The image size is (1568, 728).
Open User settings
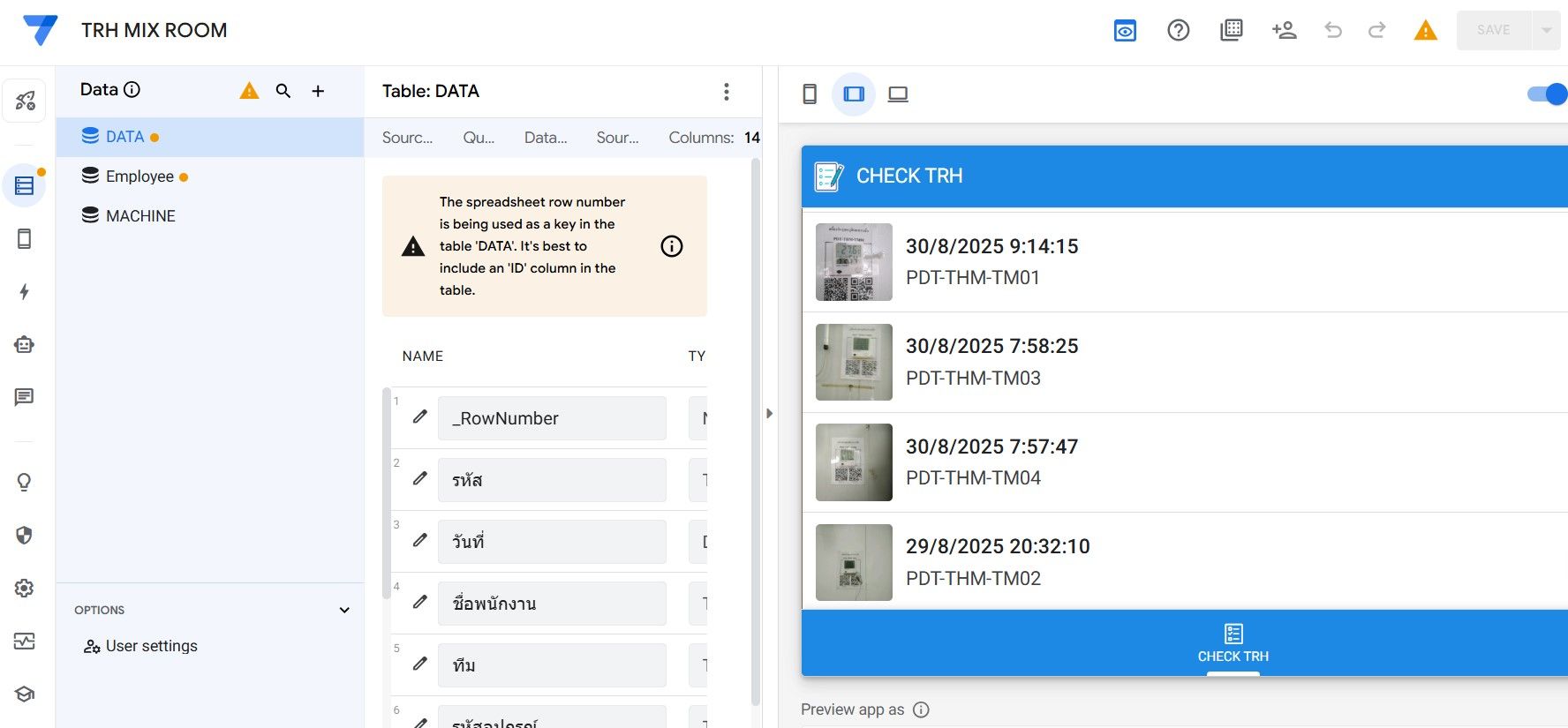[151, 646]
